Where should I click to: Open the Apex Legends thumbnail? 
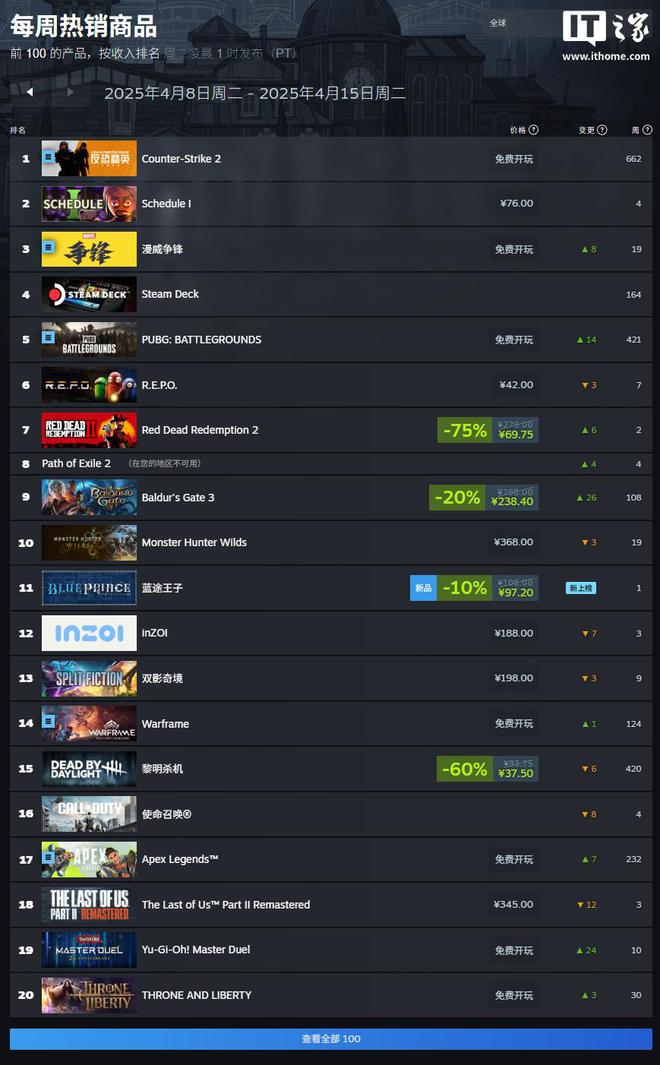(x=89, y=859)
